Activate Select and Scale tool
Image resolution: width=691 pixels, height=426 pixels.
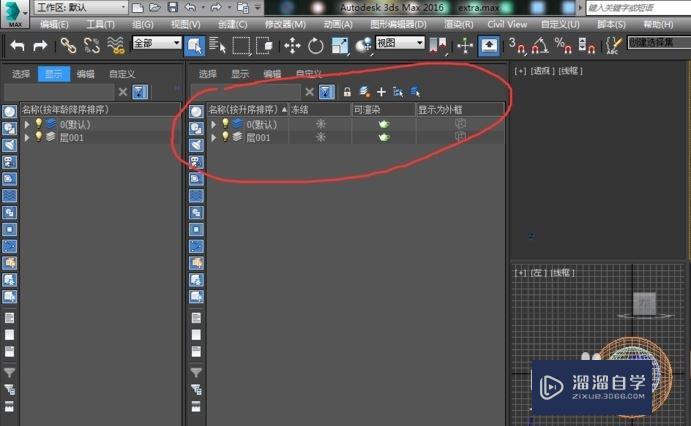(x=339, y=46)
